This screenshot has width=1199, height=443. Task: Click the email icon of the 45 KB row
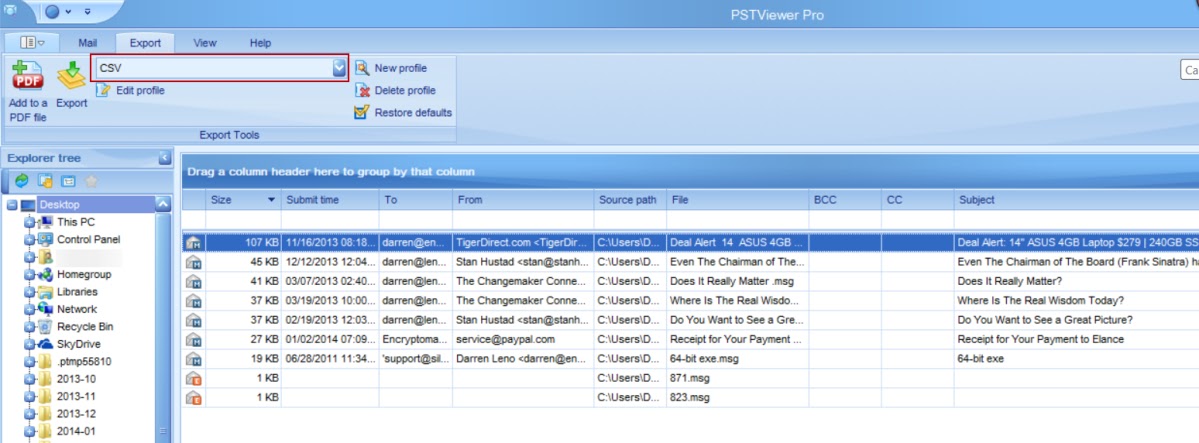[x=193, y=262]
